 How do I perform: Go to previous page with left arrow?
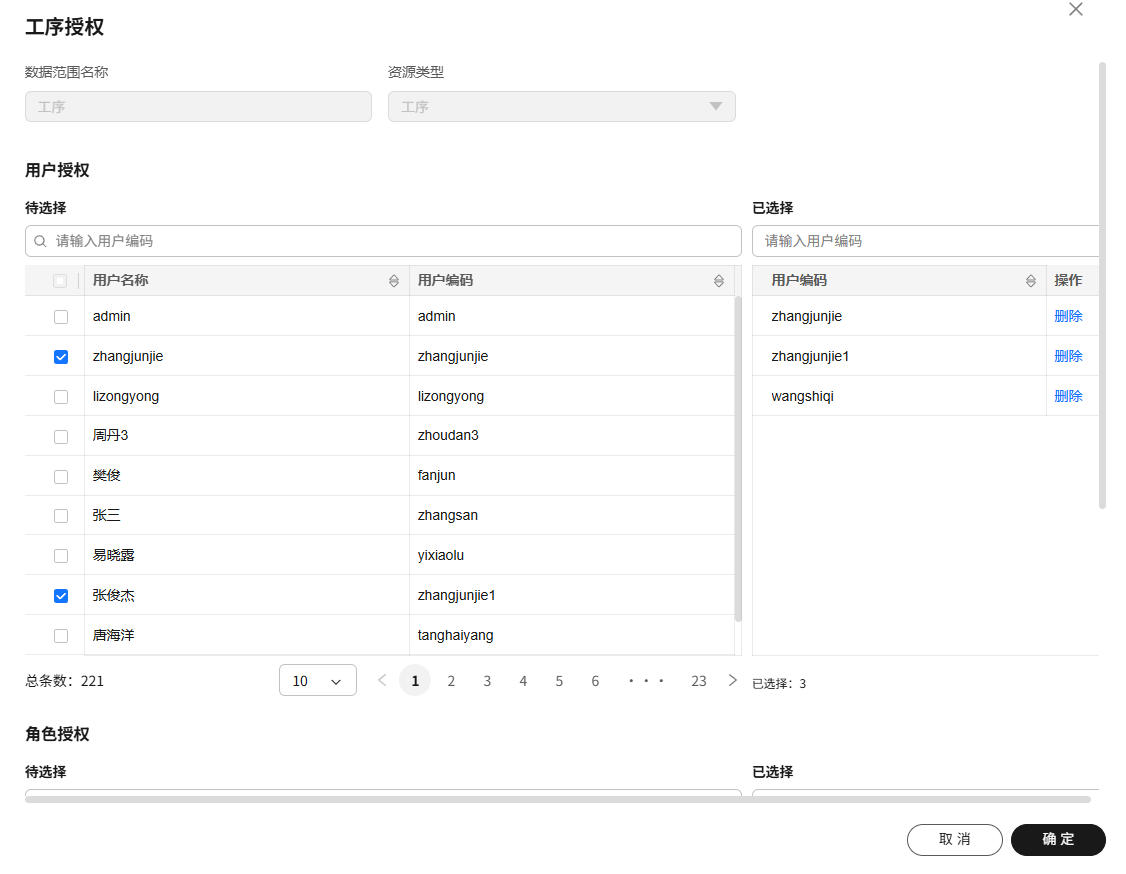coord(381,680)
